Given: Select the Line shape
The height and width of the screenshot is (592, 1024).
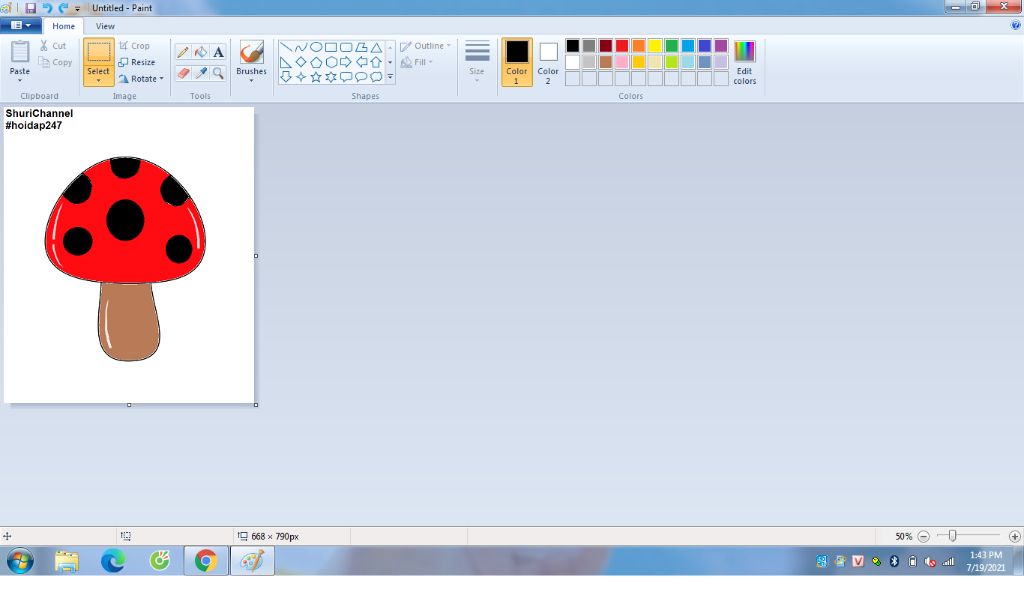Looking at the screenshot, I should click(286, 47).
